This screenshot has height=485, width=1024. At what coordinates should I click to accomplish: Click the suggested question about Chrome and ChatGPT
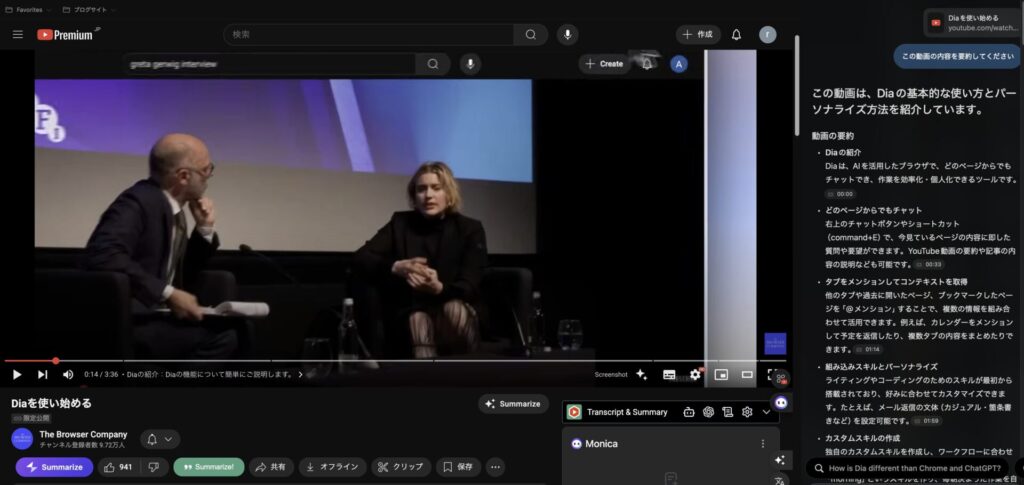coord(907,468)
